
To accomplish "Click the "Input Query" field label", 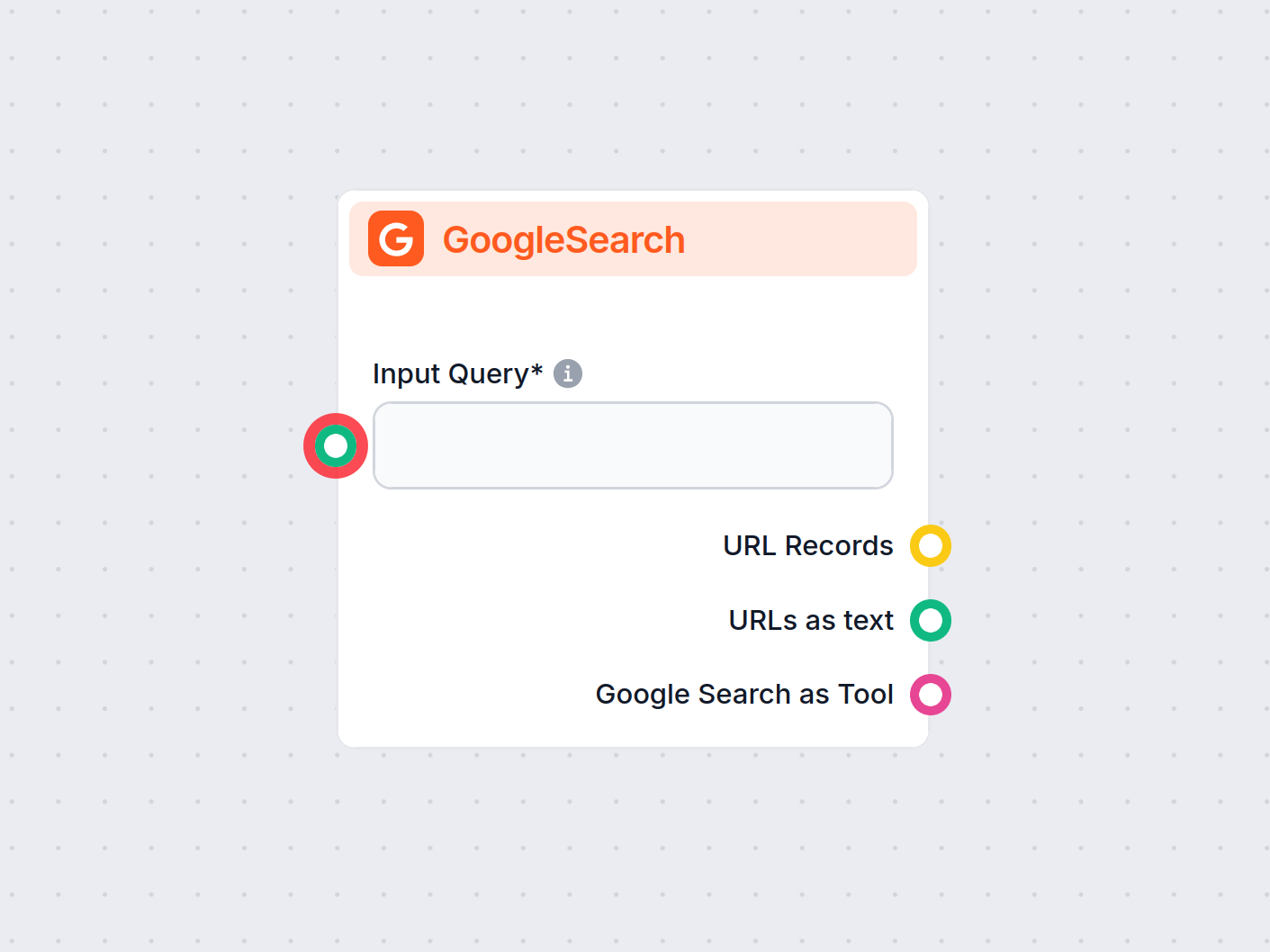I will tap(450, 373).
